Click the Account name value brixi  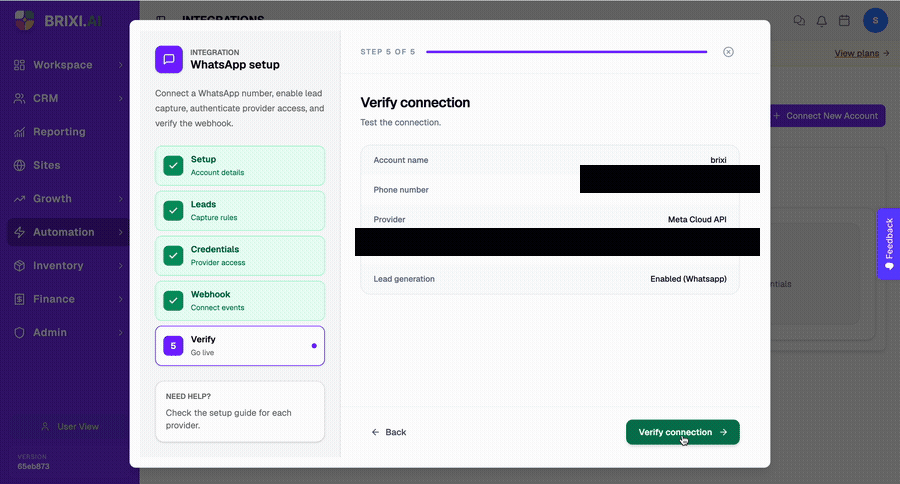[x=719, y=160]
